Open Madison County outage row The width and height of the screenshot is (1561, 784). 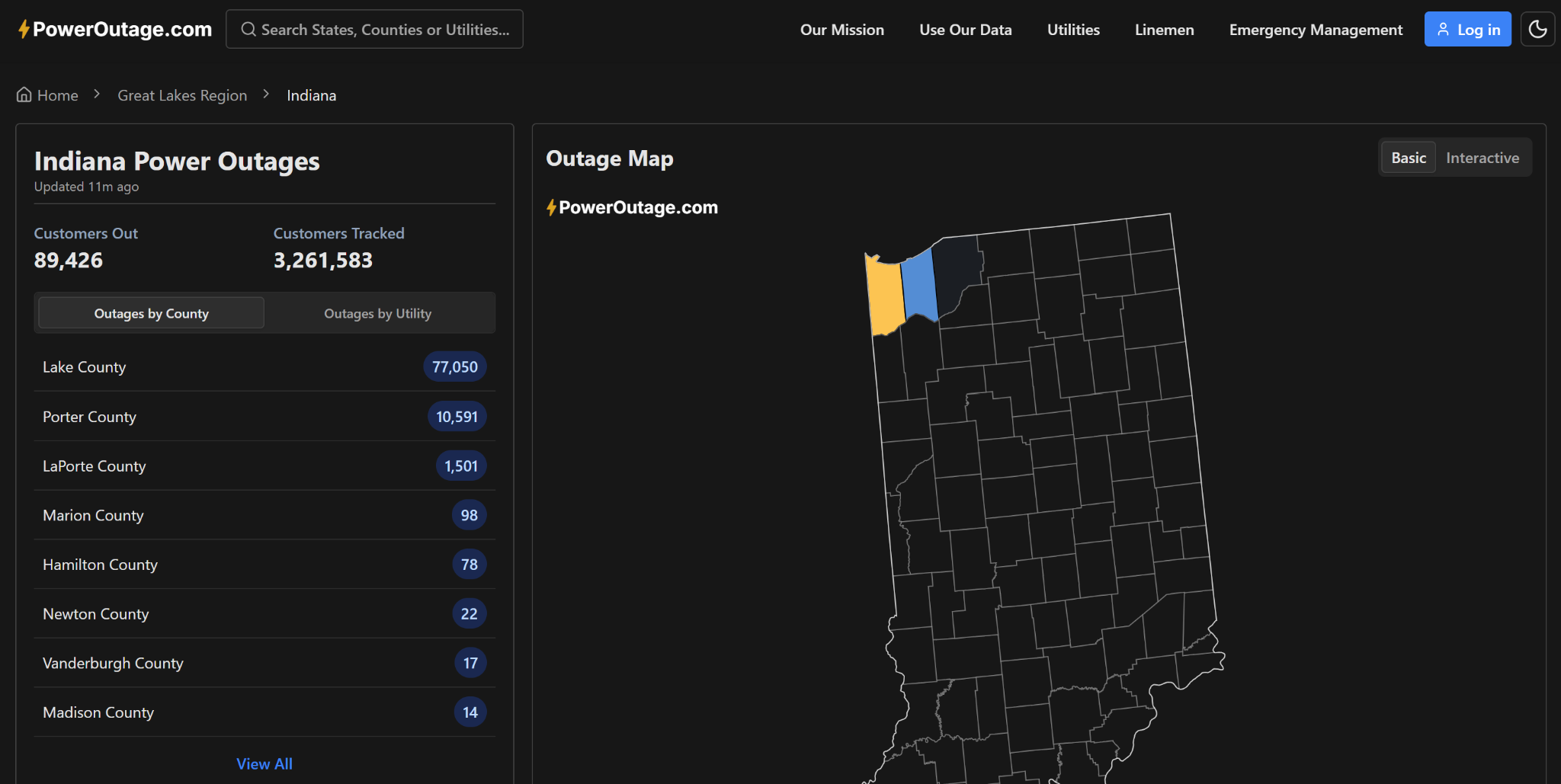click(x=264, y=712)
